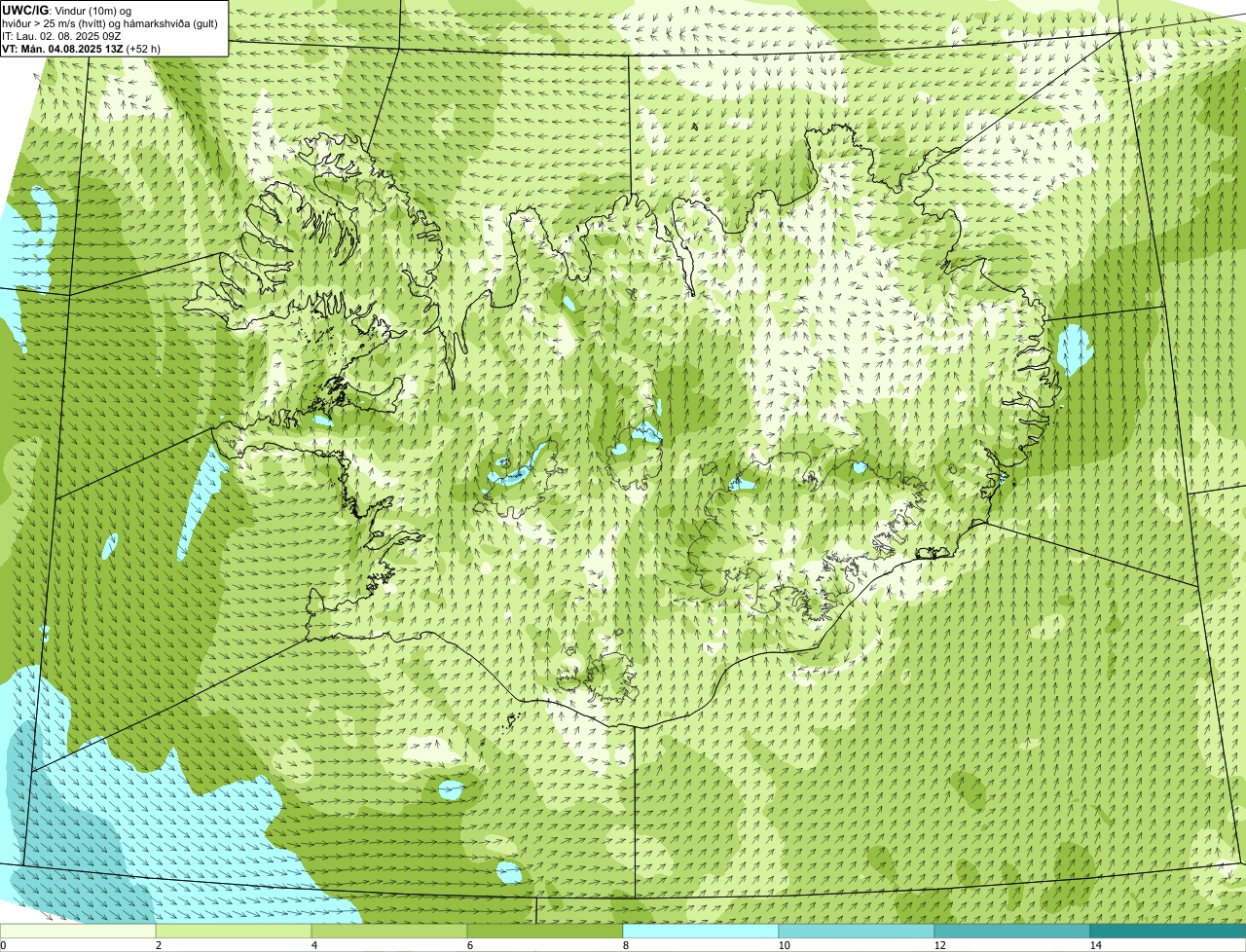
Task: Choose the 12–14 m/s teal legend segment
Action: pyautogui.click(x=1012, y=931)
